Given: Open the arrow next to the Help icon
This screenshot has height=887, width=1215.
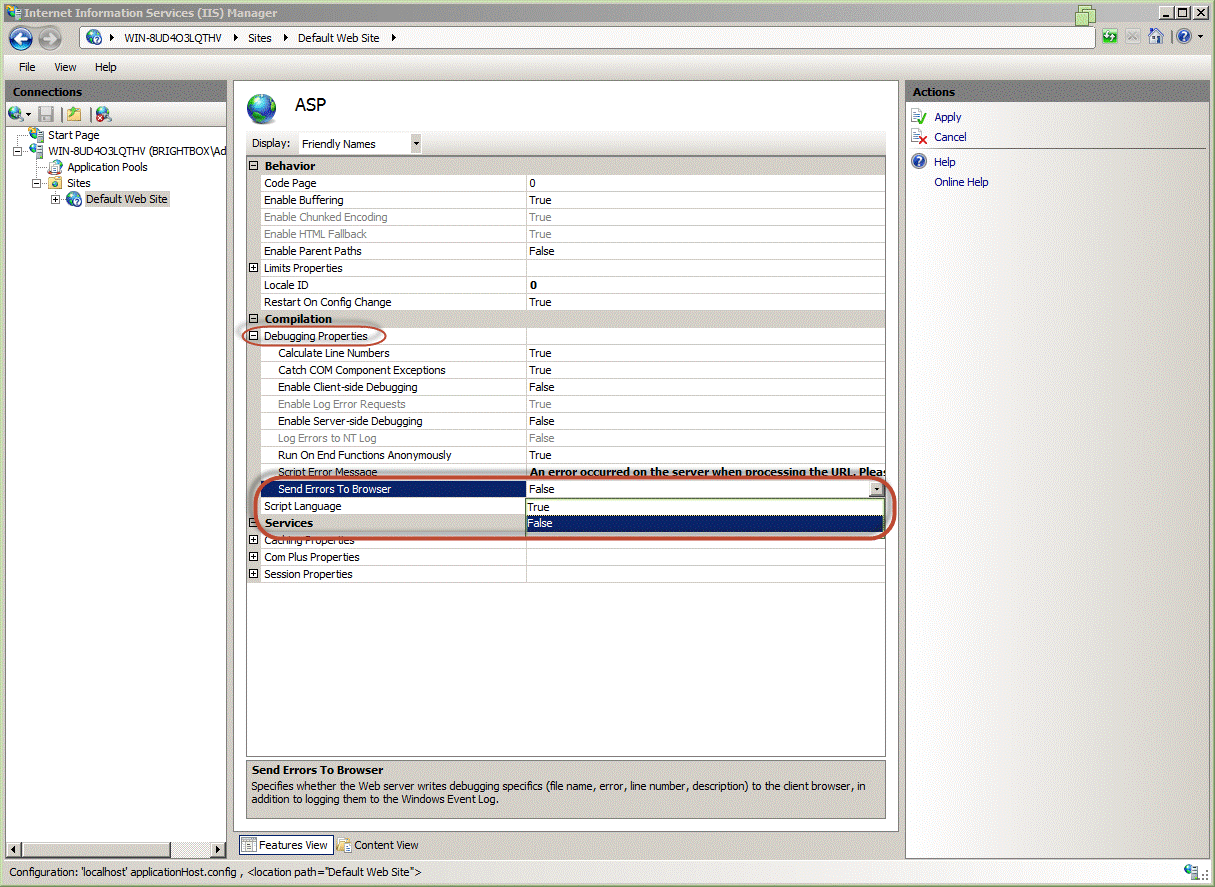Looking at the screenshot, I should [1200, 37].
